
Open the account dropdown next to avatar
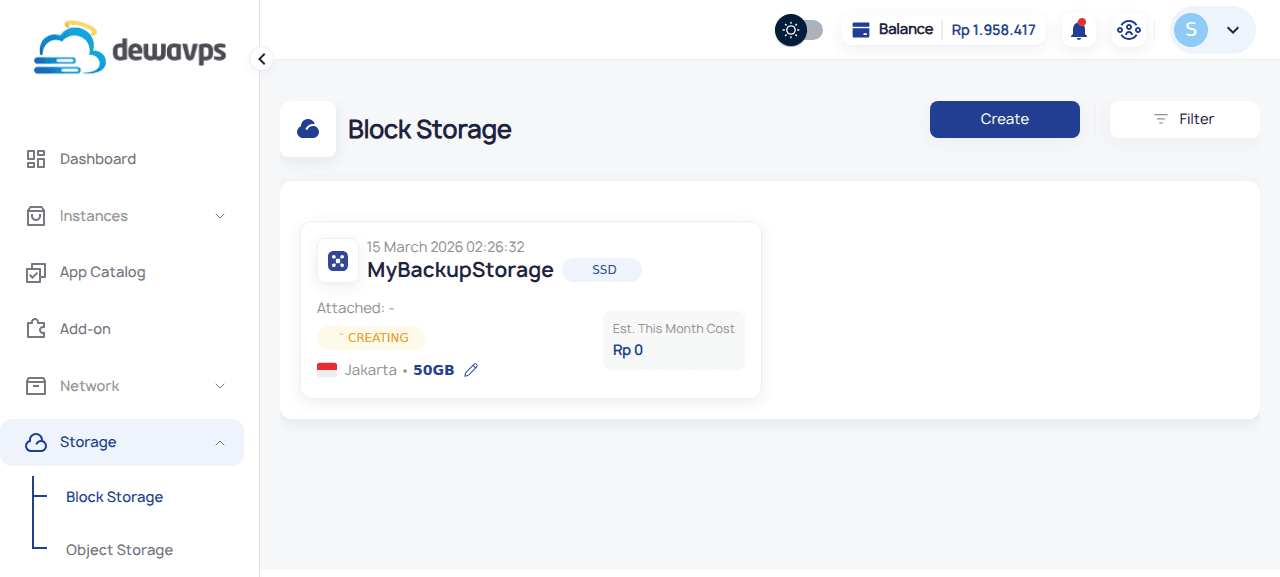pos(1233,30)
